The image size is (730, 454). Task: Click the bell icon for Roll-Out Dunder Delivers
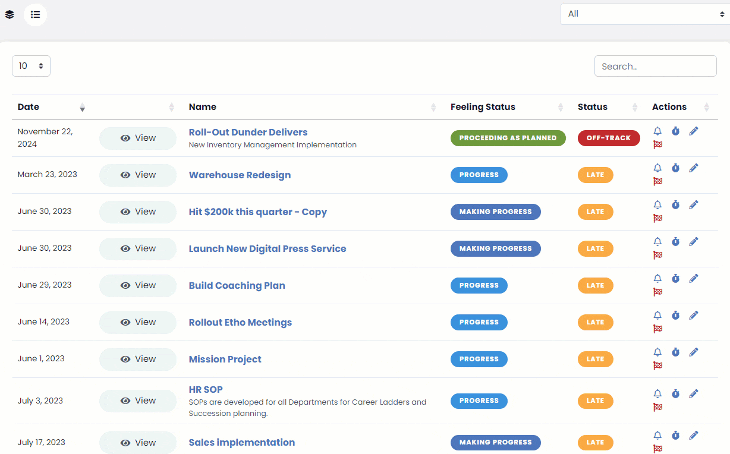(657, 131)
